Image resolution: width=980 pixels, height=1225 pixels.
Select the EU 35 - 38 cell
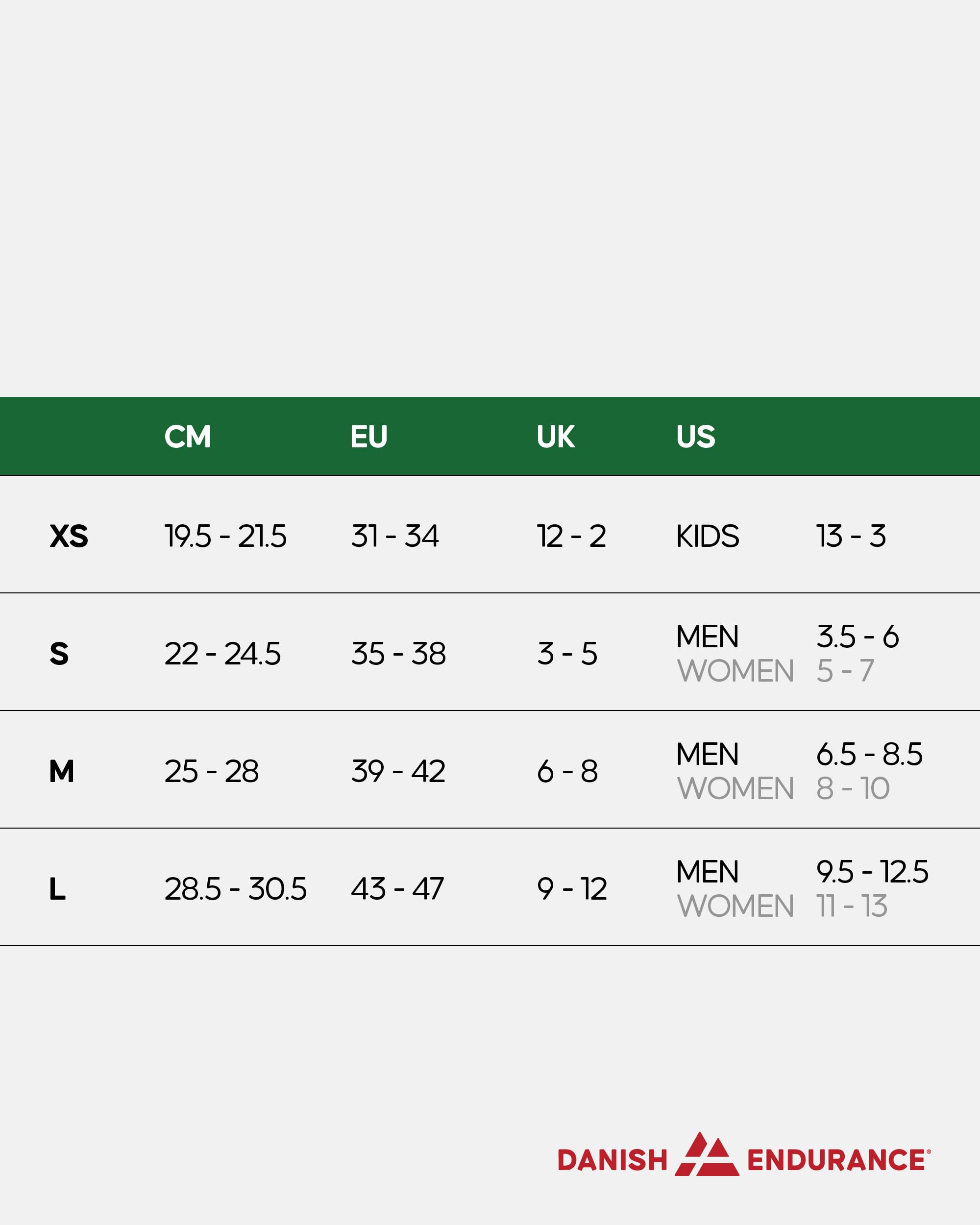[398, 654]
